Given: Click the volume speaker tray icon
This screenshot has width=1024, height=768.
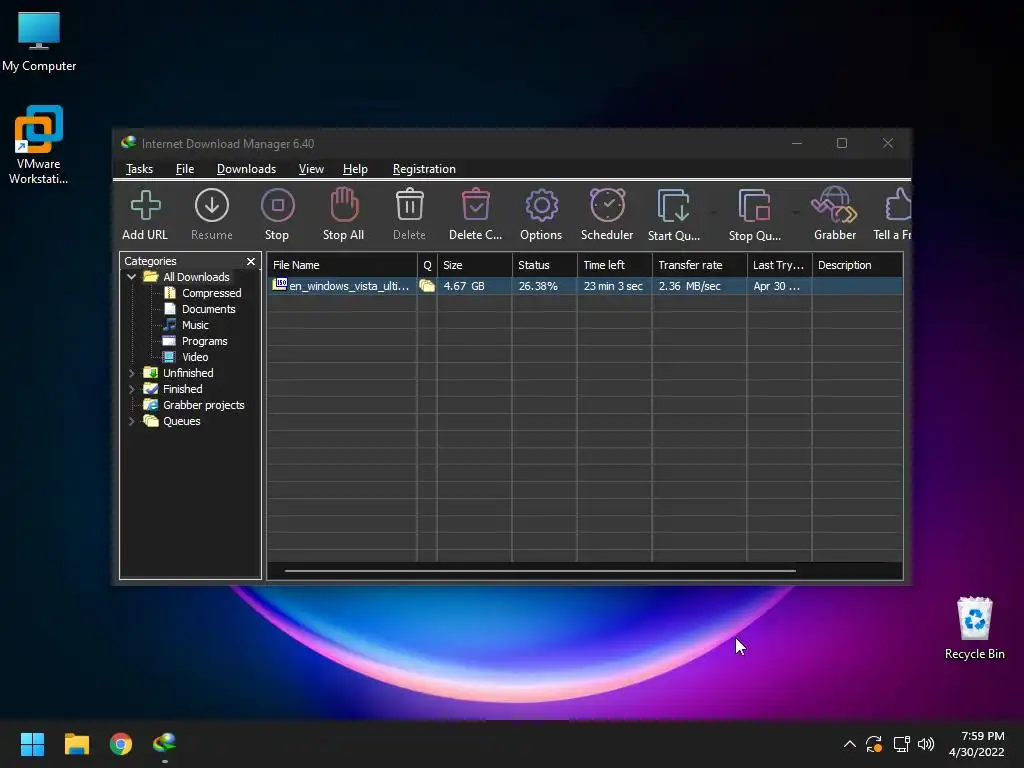Looking at the screenshot, I should 926,744.
